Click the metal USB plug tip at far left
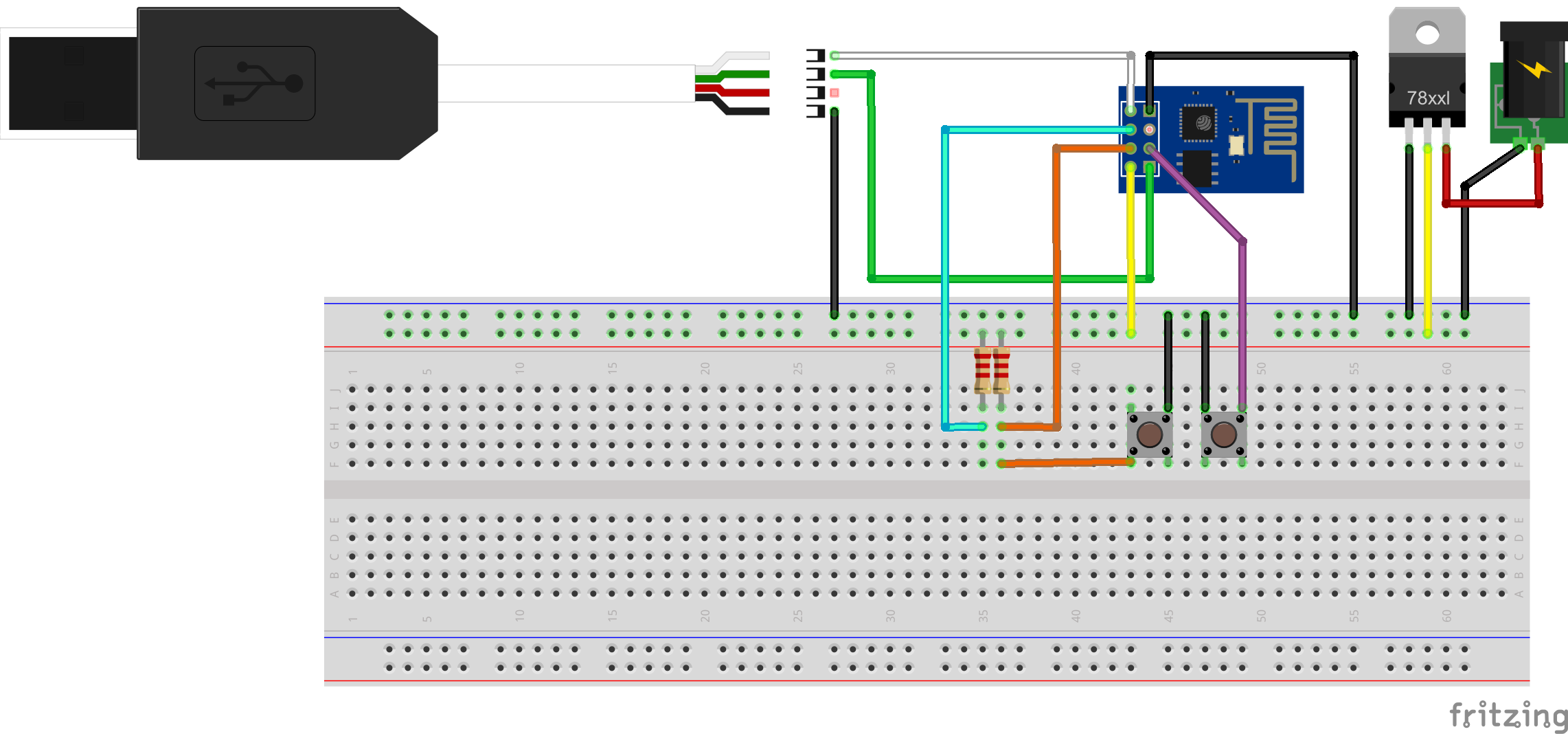The height and width of the screenshot is (734, 1568). click(x=73, y=83)
